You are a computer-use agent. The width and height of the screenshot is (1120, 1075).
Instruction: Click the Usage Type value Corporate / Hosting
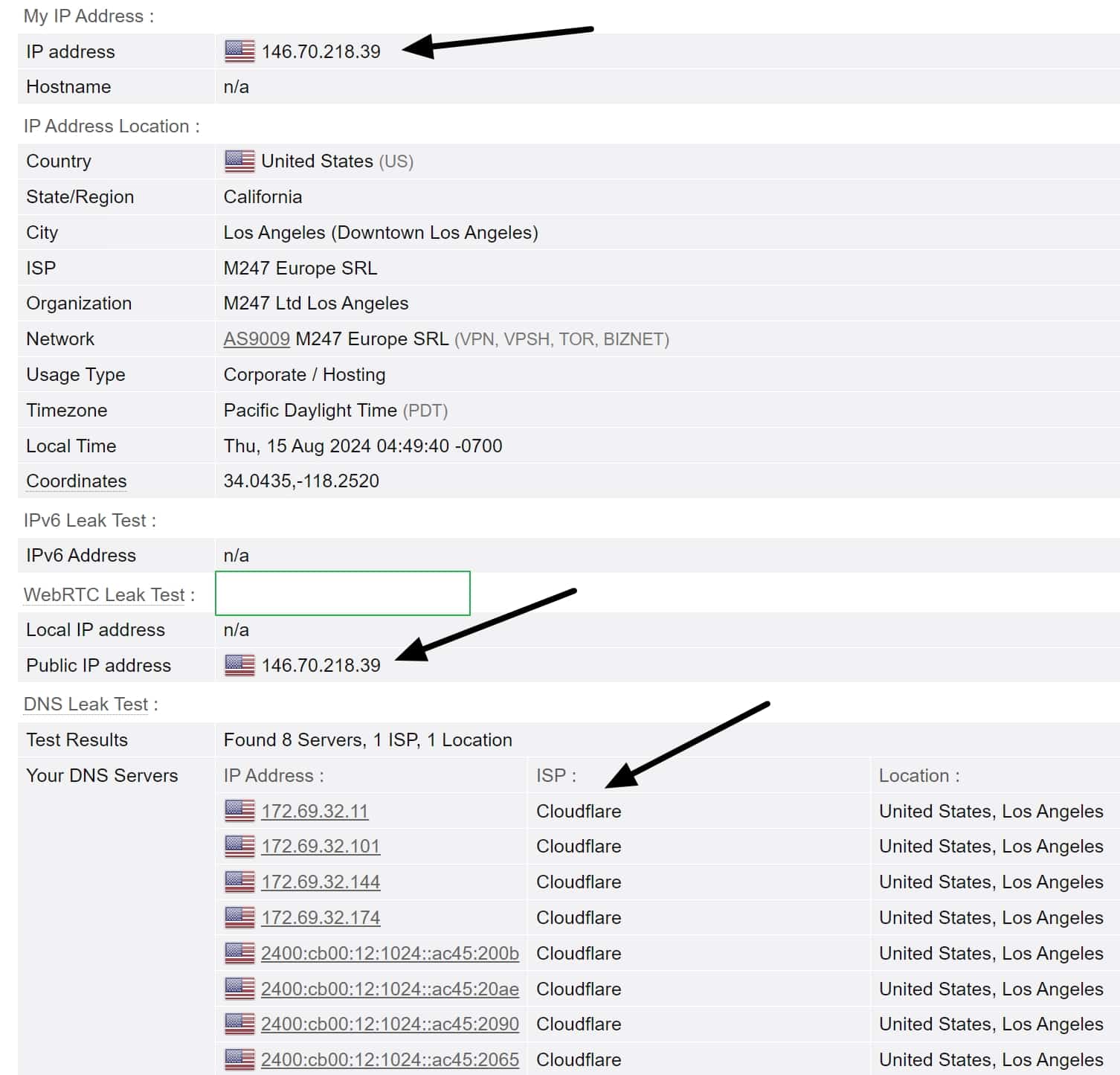(304, 375)
